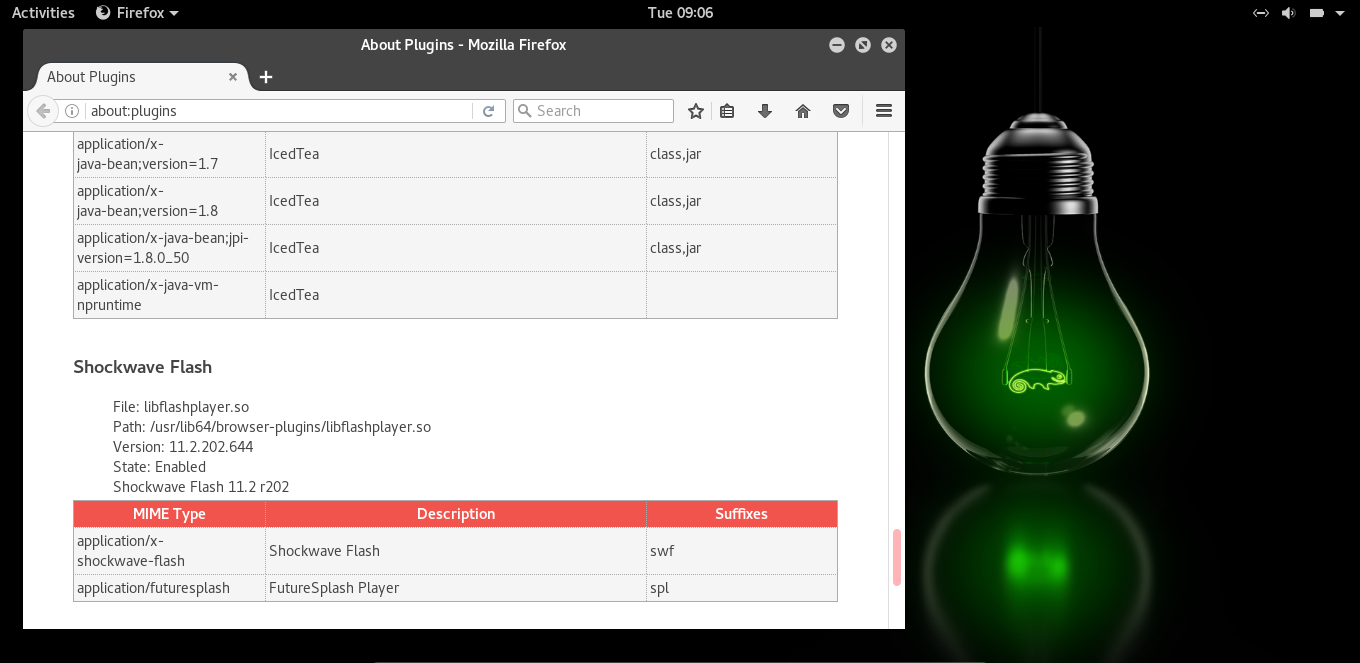Viewport: 1360px width, 663px height.
Task: Click the Shockwave Flash heading
Action: [x=143, y=367]
